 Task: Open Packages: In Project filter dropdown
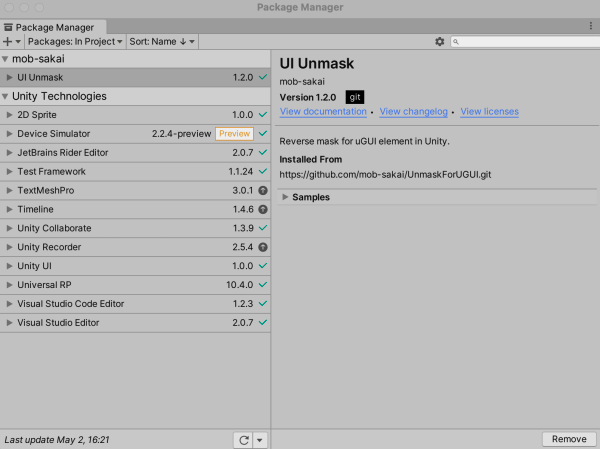pos(75,41)
